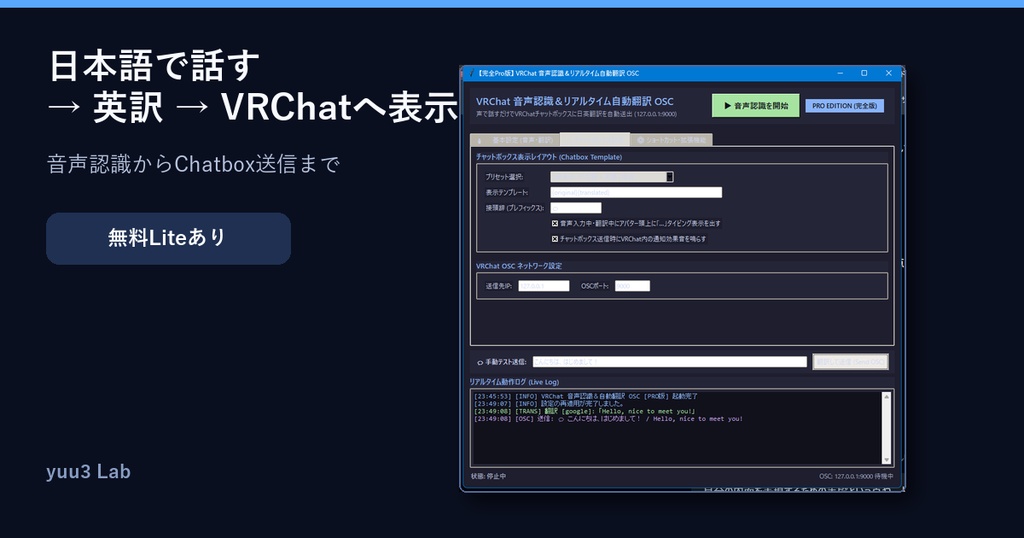The height and width of the screenshot is (538, 1024).
Task: Click the 23:45:53 起動完了 log line
Action: 586,396
